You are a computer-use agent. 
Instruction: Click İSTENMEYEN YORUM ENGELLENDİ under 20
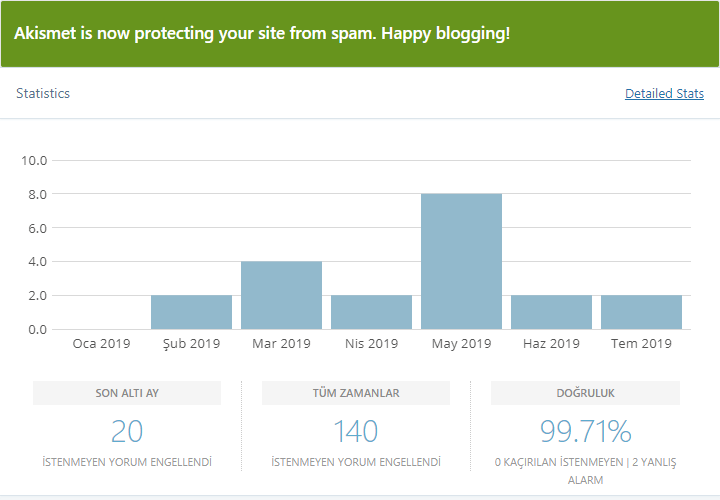pyautogui.click(x=127, y=462)
